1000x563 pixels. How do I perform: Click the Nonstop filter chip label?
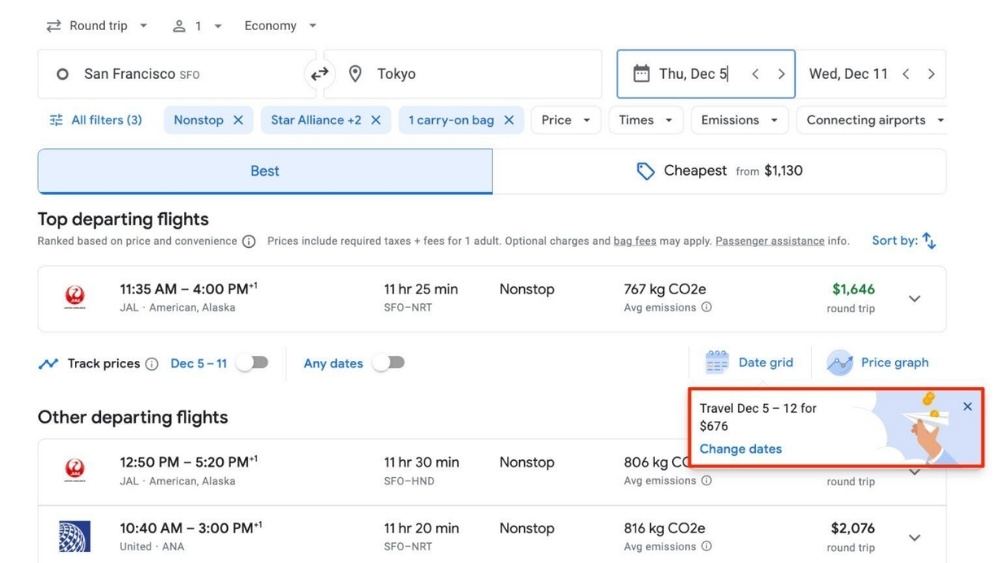[198, 120]
